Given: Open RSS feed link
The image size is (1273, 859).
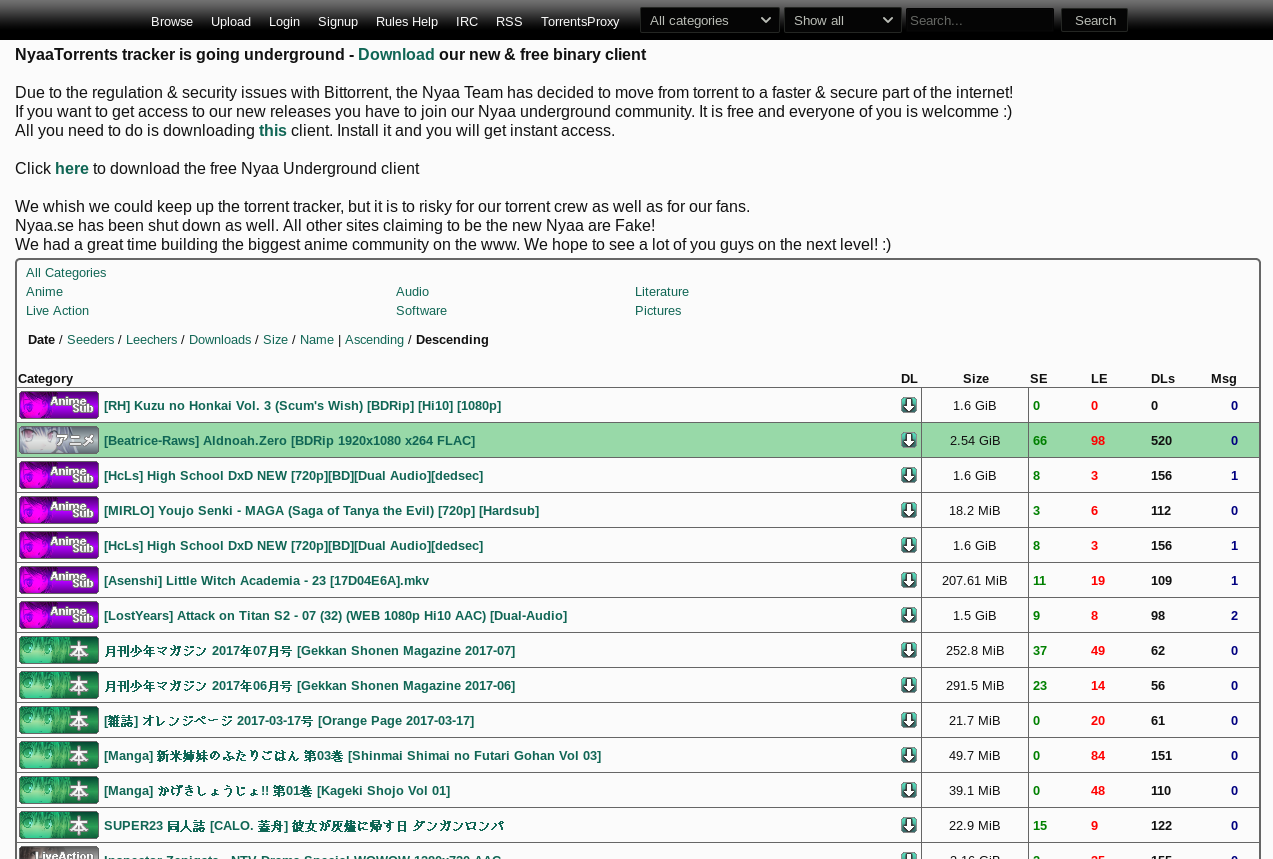Looking at the screenshot, I should click(509, 21).
